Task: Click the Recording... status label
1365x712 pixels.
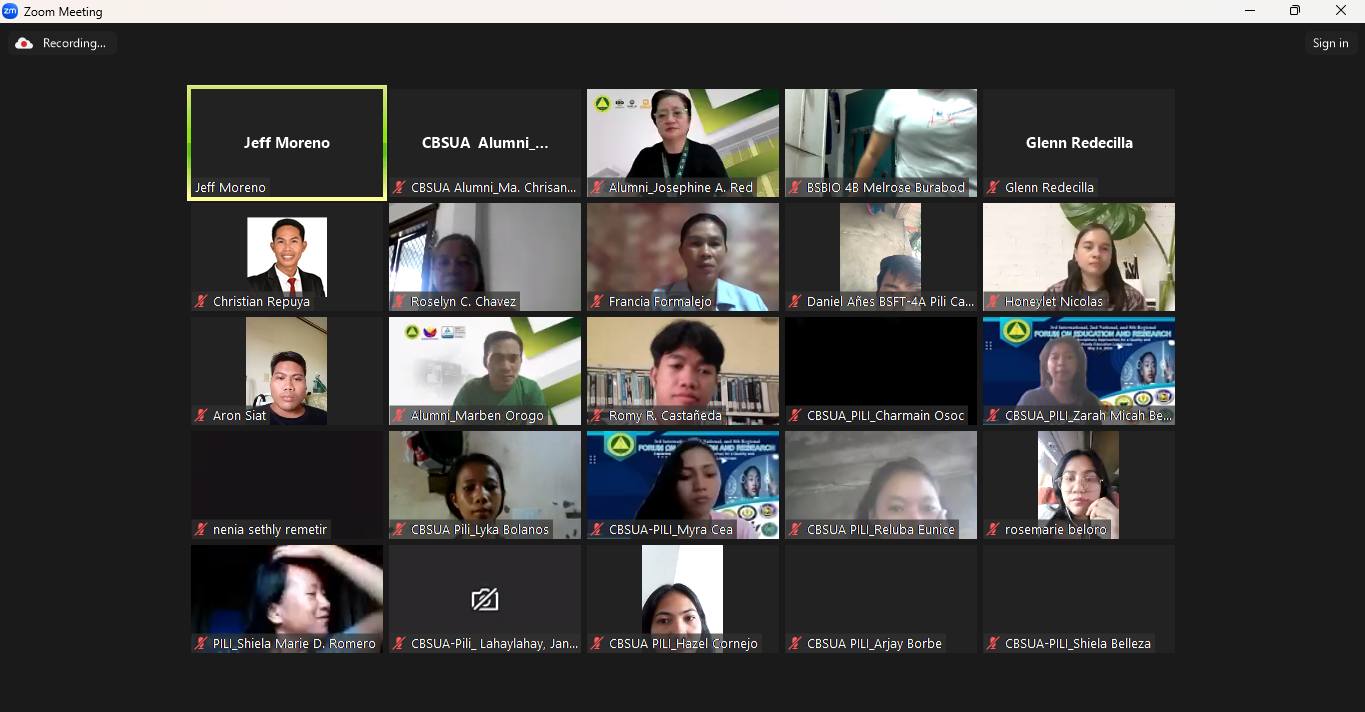Action: 74,43
